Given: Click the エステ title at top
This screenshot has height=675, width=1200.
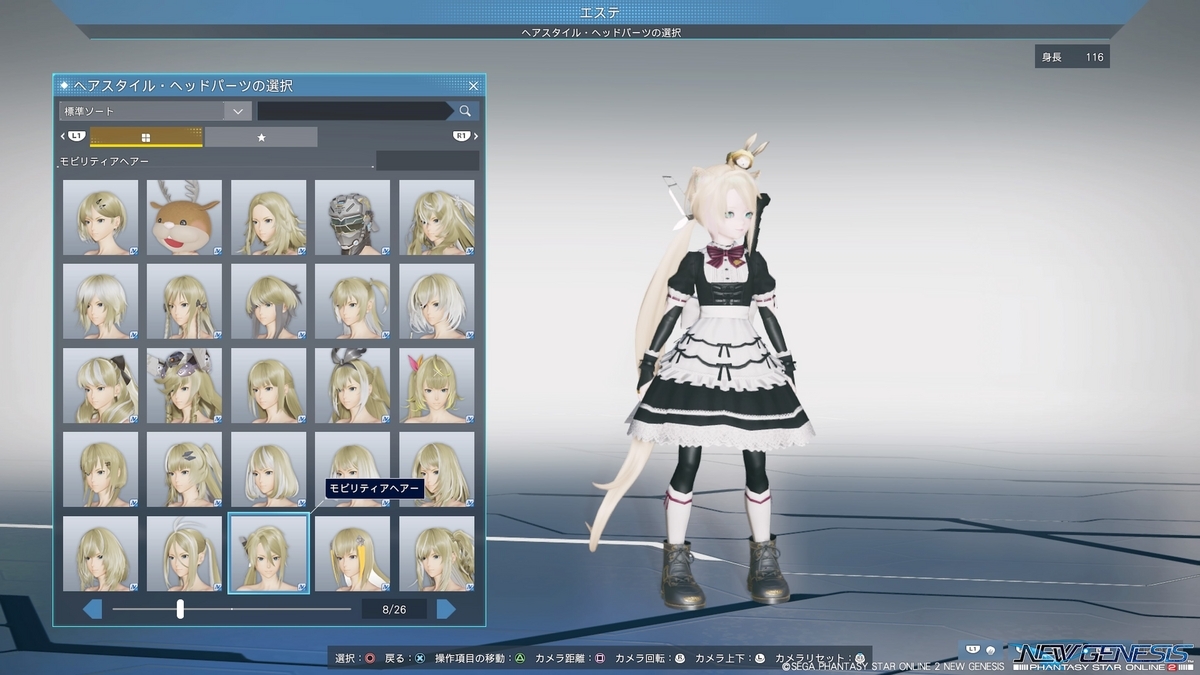Looking at the screenshot, I should click(x=600, y=12).
